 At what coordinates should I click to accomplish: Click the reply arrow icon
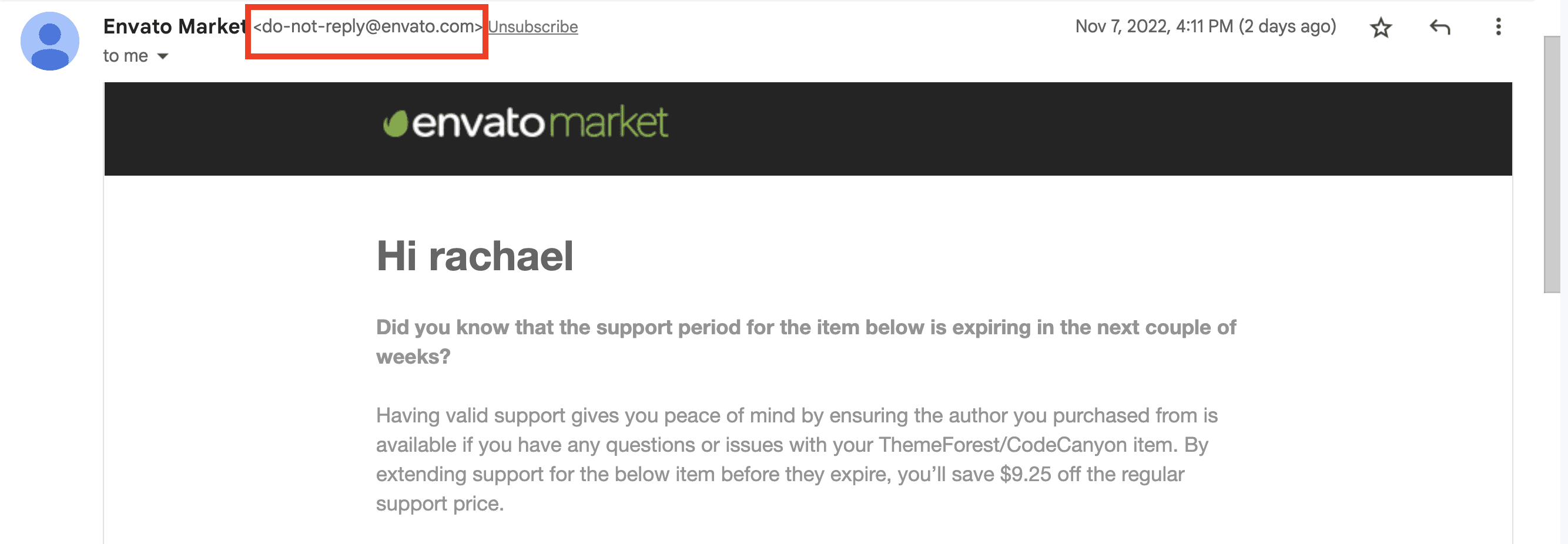tap(1439, 28)
